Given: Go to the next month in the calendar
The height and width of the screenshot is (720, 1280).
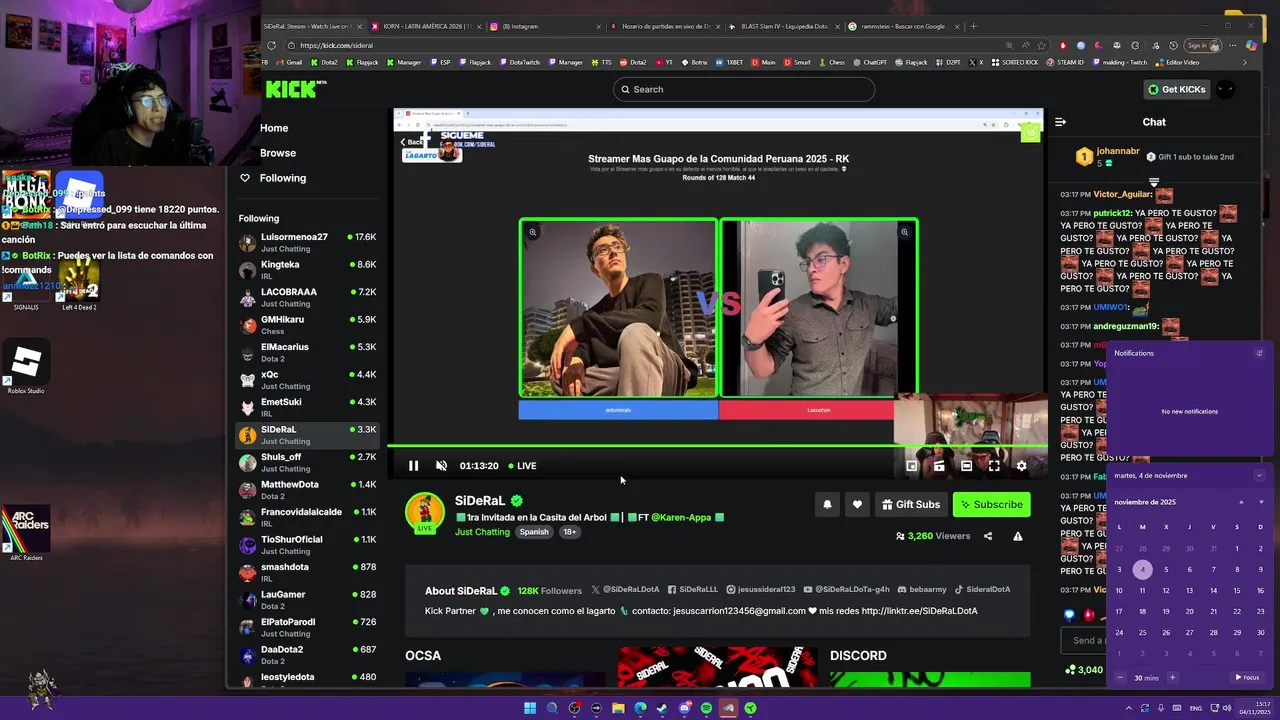Looking at the screenshot, I should click(1260, 502).
